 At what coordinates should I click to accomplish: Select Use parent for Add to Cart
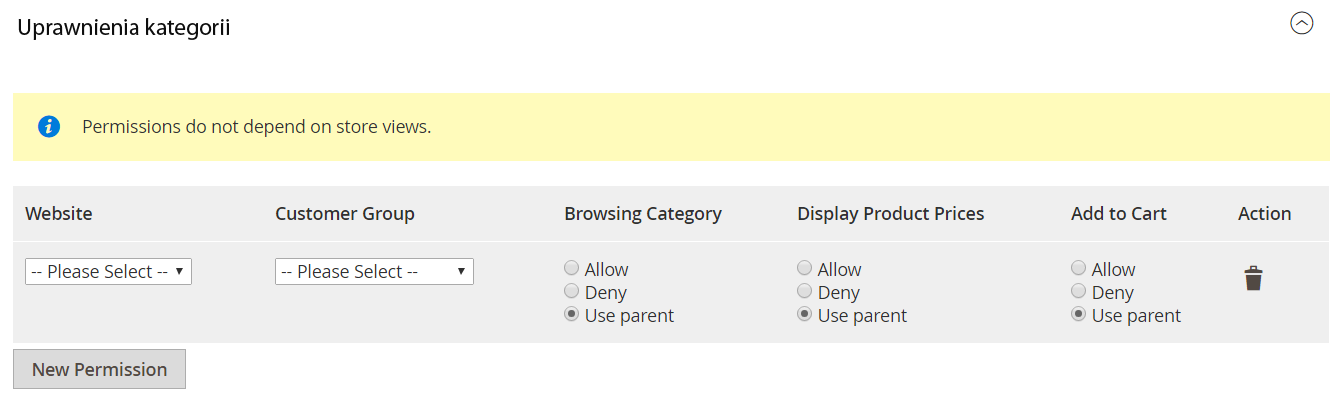[1078, 314]
